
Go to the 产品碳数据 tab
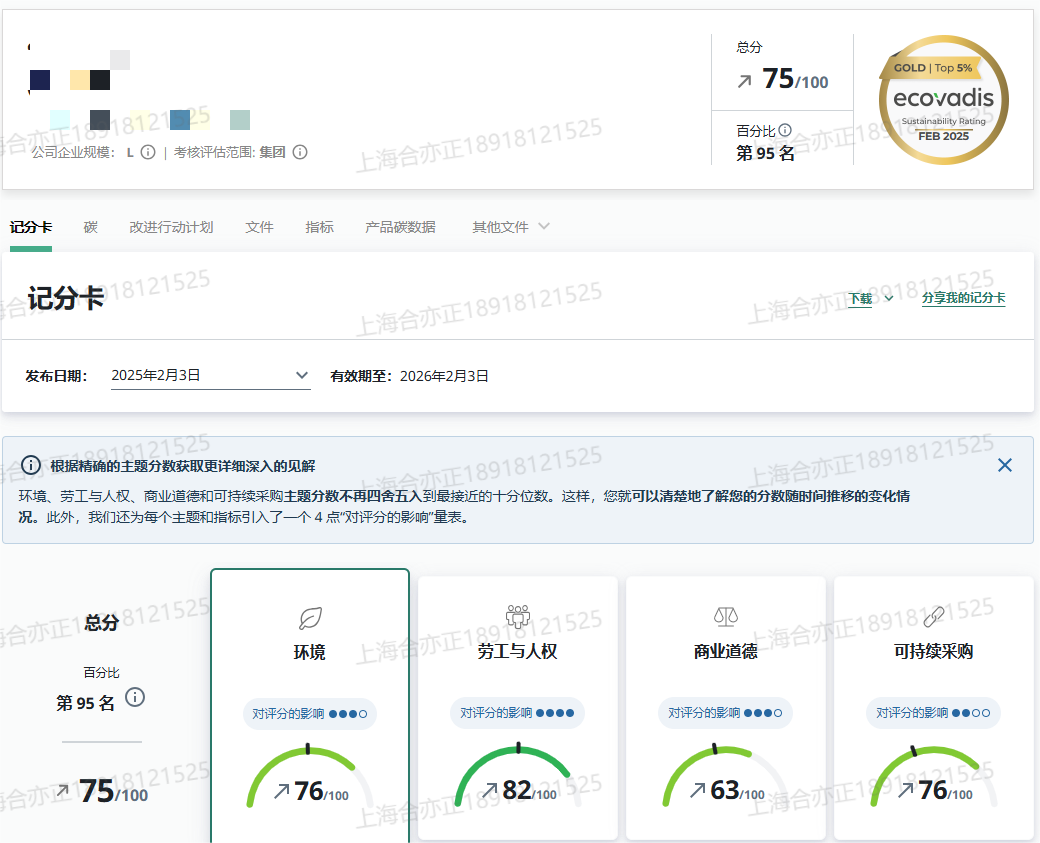[x=400, y=227]
